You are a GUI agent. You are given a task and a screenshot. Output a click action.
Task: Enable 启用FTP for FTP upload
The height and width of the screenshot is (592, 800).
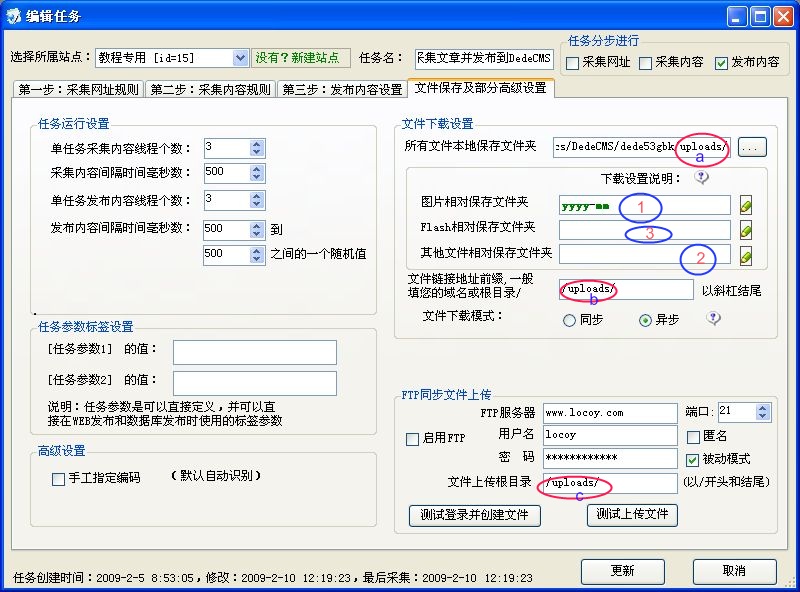tap(414, 439)
